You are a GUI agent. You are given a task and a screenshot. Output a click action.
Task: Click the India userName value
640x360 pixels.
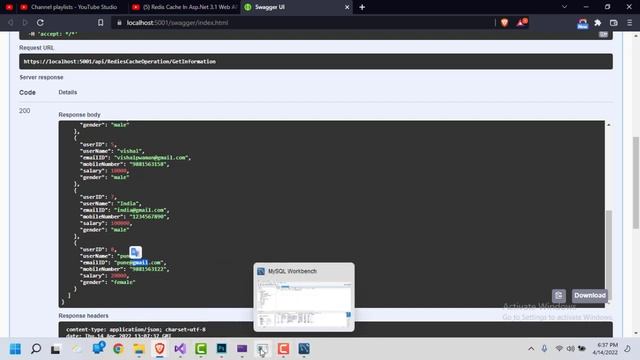pyautogui.click(x=128, y=203)
